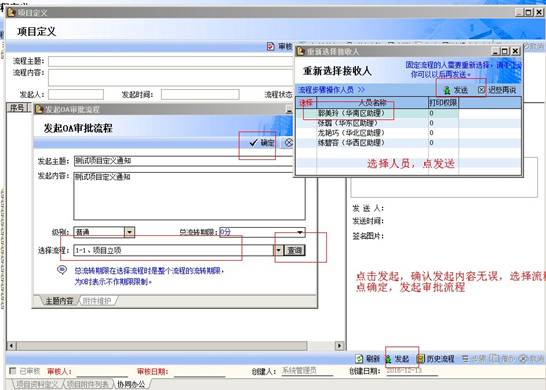Click the 发起主题 input field
This screenshot has height=390, width=546.
[183, 161]
